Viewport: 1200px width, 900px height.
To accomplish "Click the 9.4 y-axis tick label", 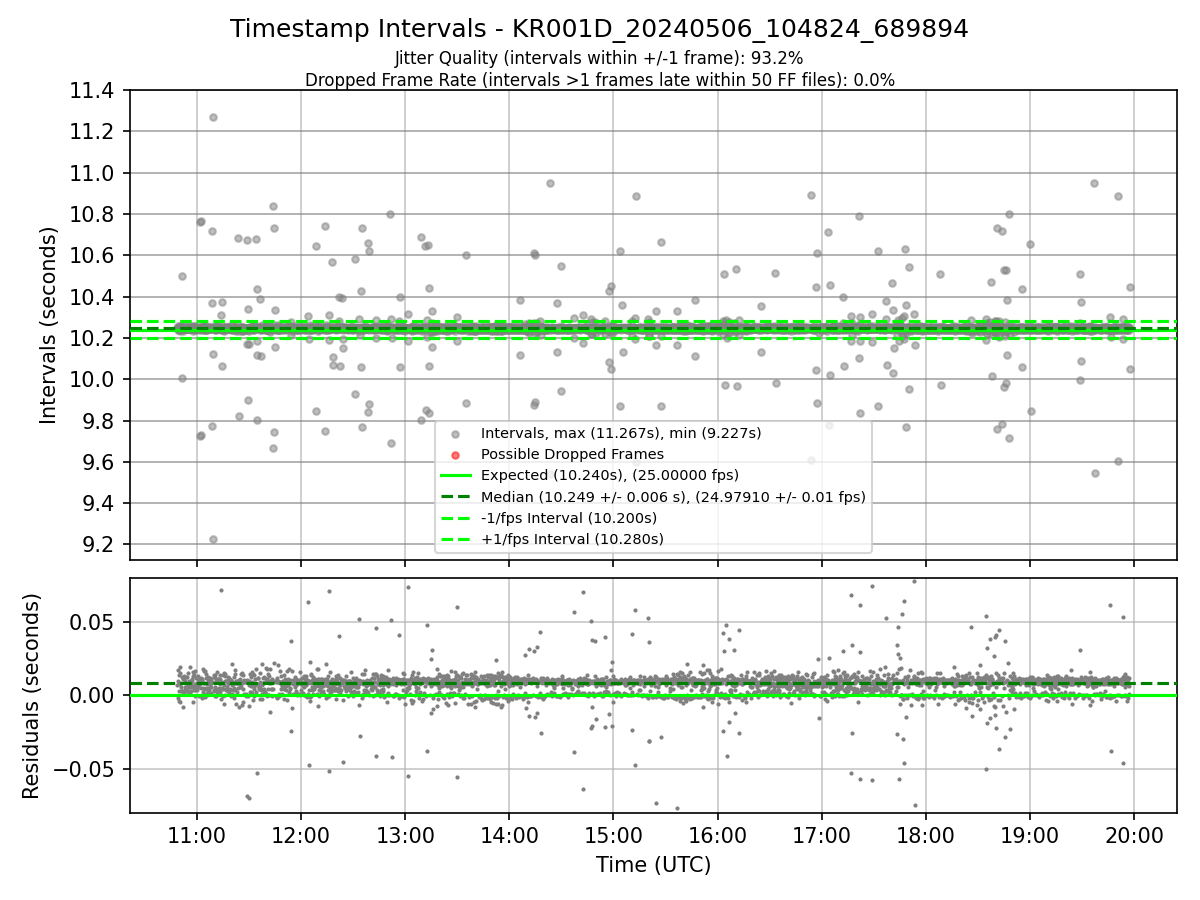I will 100,504.
